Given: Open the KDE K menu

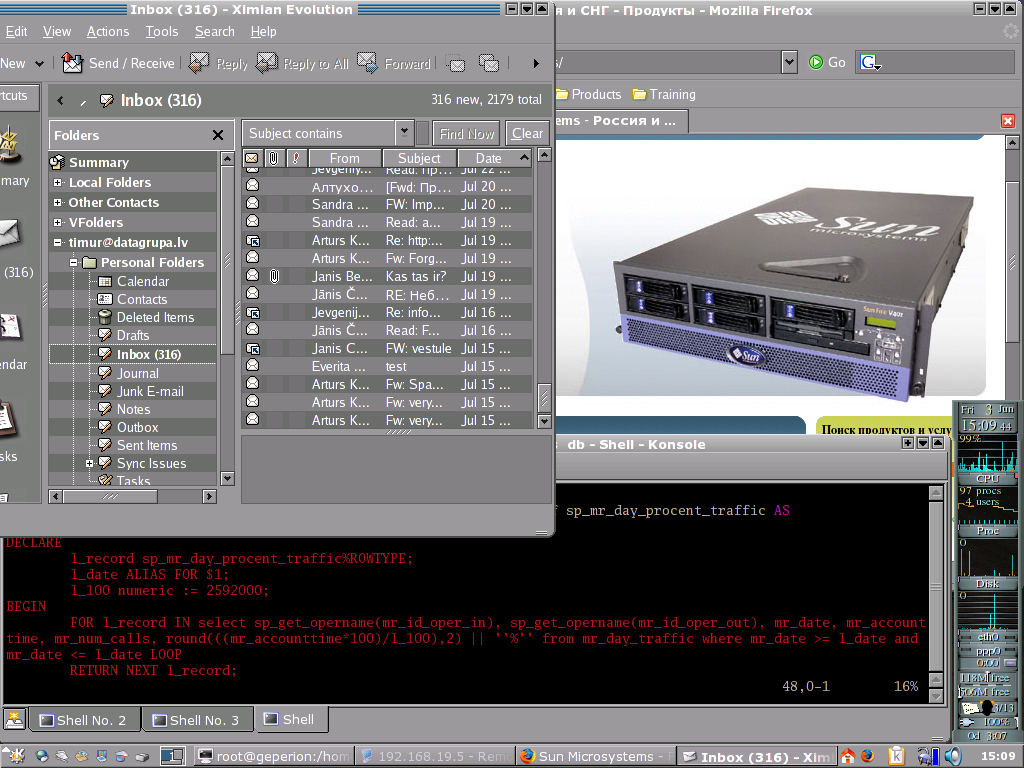Looking at the screenshot, I should point(14,756).
